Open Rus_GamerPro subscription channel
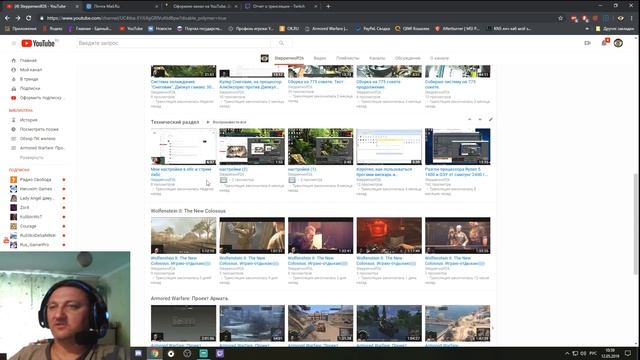The height and width of the screenshot is (360, 640). pos(34,245)
